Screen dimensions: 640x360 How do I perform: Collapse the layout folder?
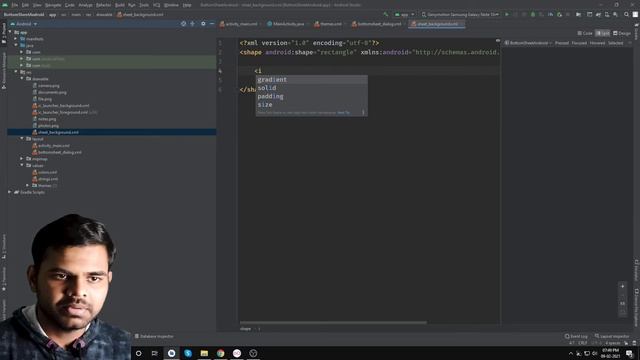(x=22, y=138)
